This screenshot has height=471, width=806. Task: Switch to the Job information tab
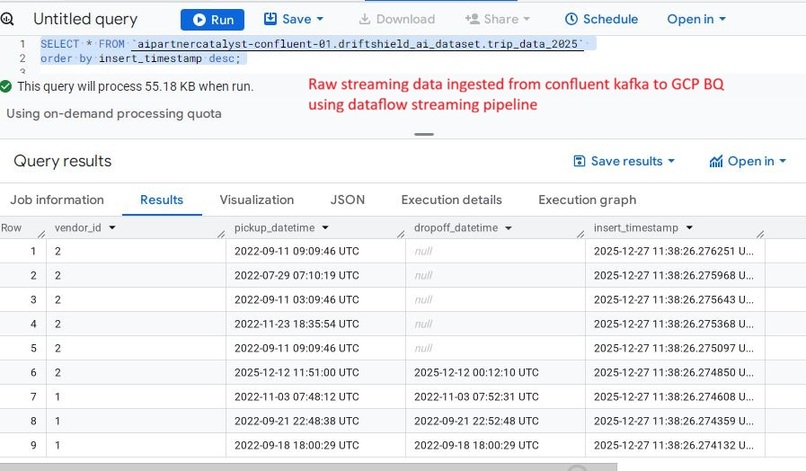pos(57,200)
